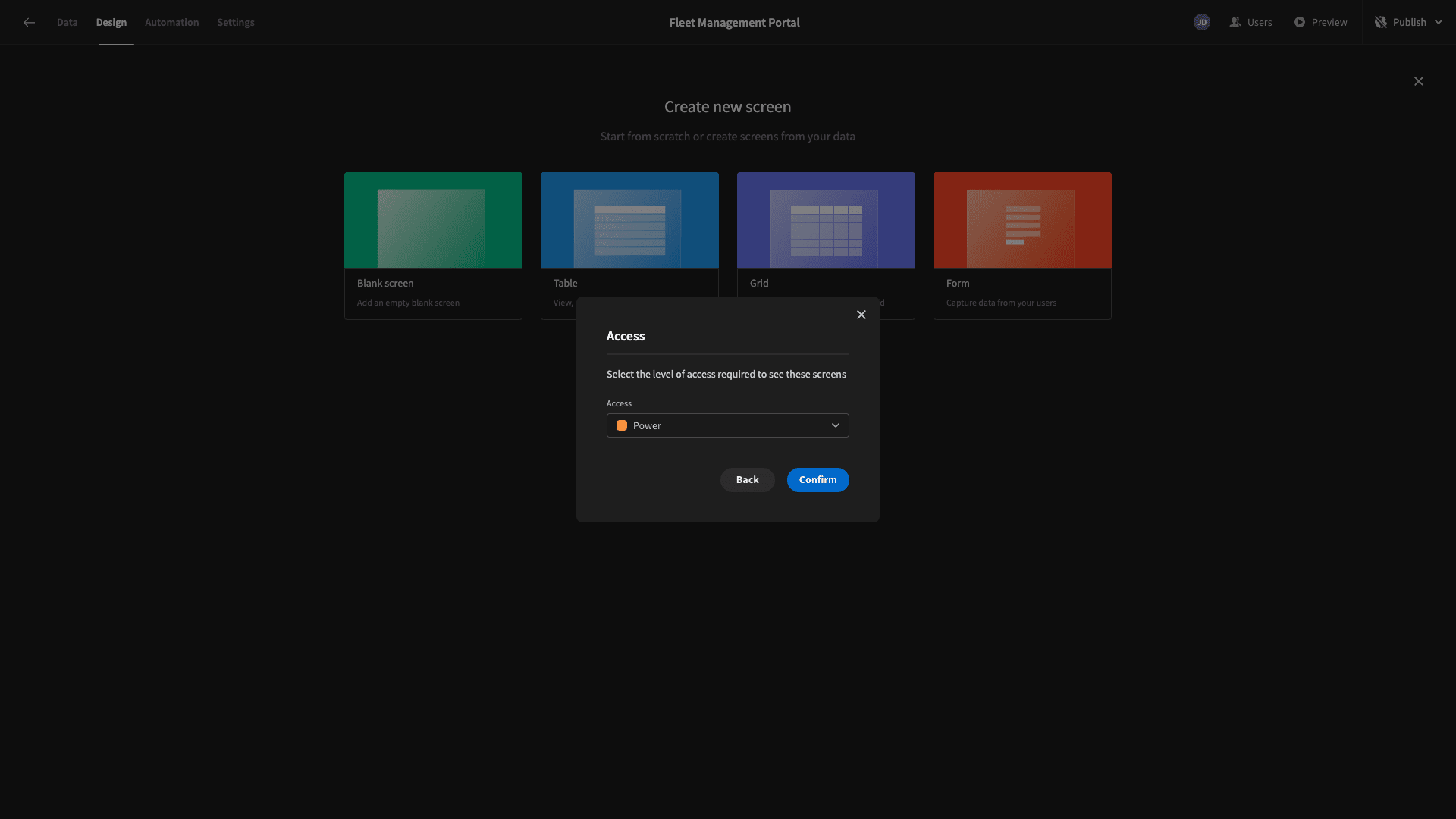
Task: Open the Data tab
Action: click(67, 23)
